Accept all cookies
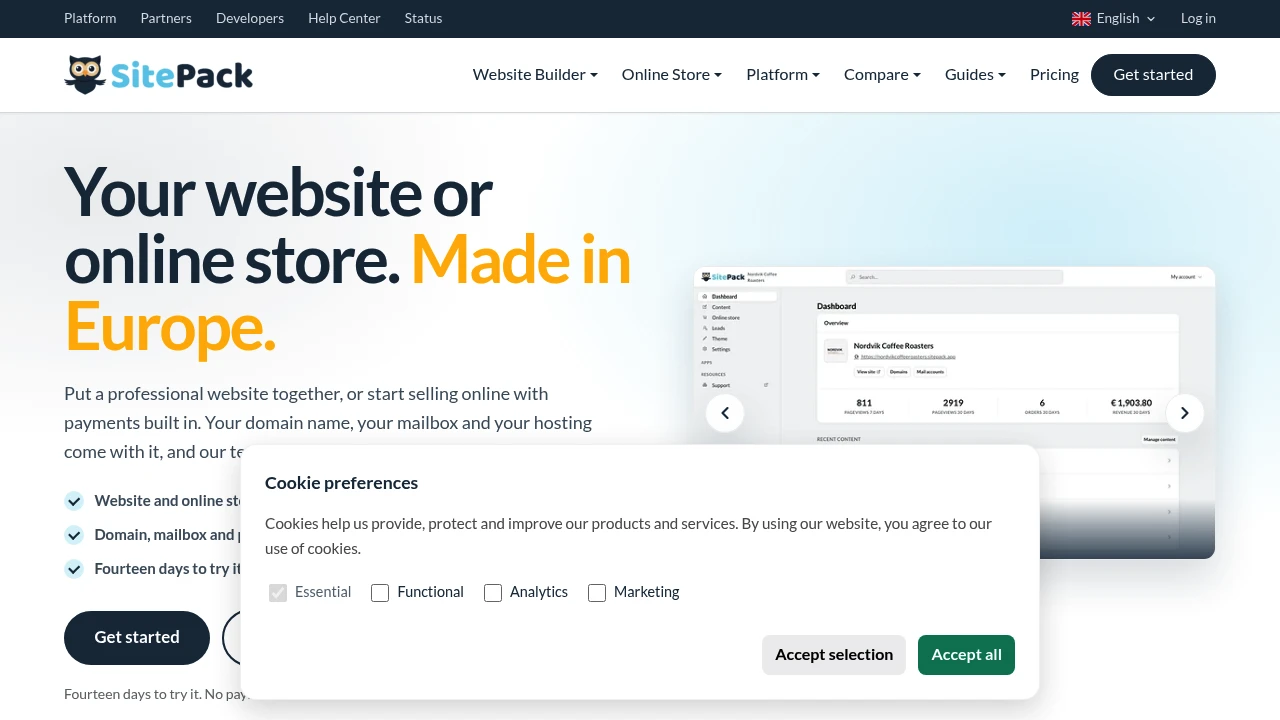The height and width of the screenshot is (720, 1280). (x=966, y=655)
